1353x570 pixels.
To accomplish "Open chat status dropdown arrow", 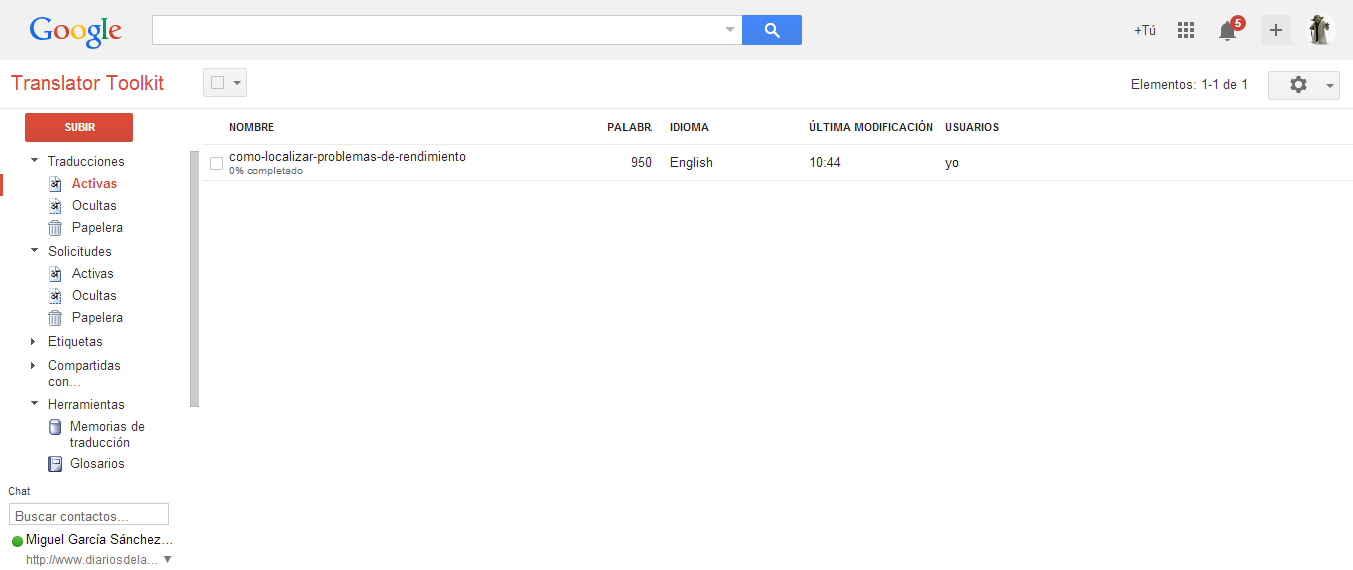I will pyautogui.click(x=167, y=559).
